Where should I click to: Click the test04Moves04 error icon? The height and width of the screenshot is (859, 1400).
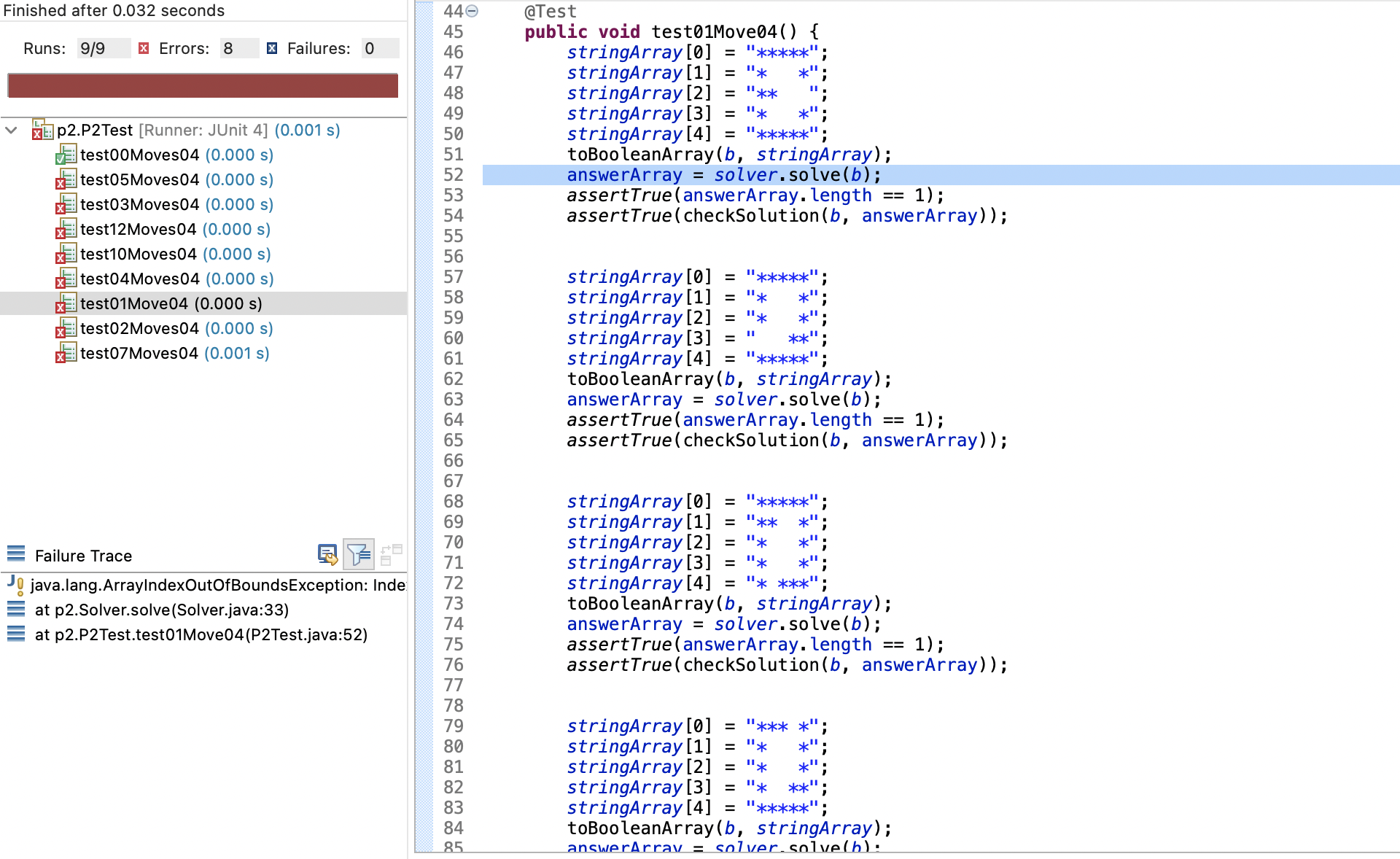click(66, 279)
